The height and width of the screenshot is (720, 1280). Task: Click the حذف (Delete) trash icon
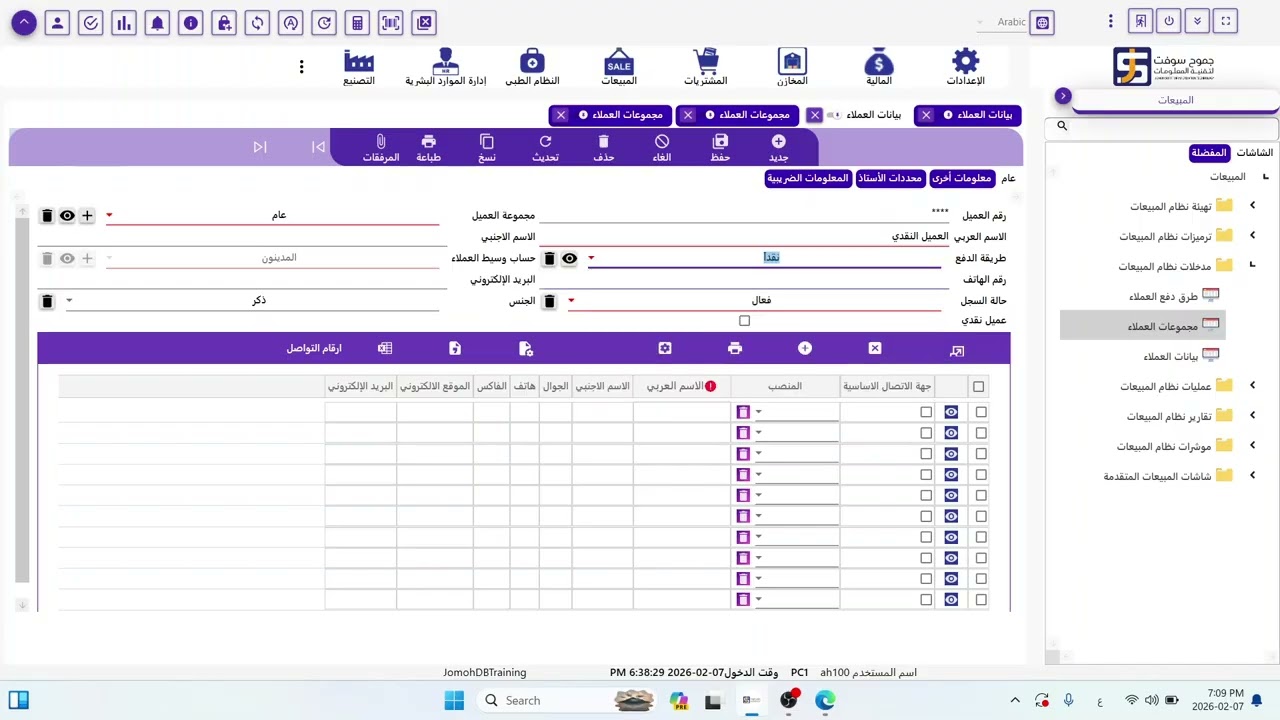(603, 142)
